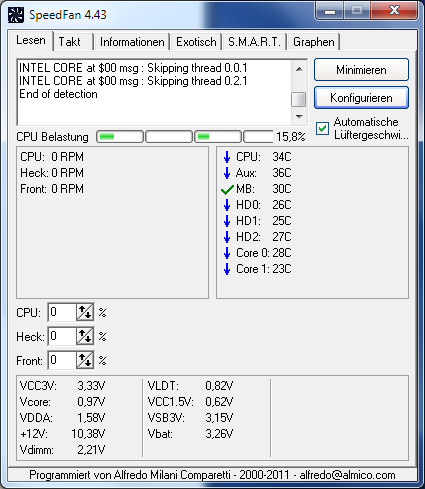Click the third CPU Belastung load bar
425x489 pixels.
point(217,137)
